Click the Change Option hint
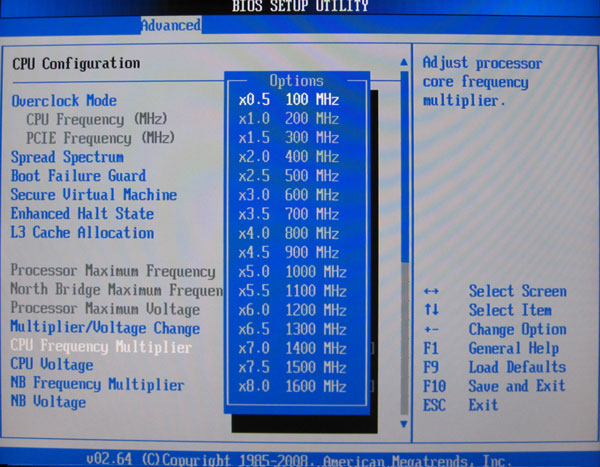This screenshot has height=467, width=600. click(495, 329)
